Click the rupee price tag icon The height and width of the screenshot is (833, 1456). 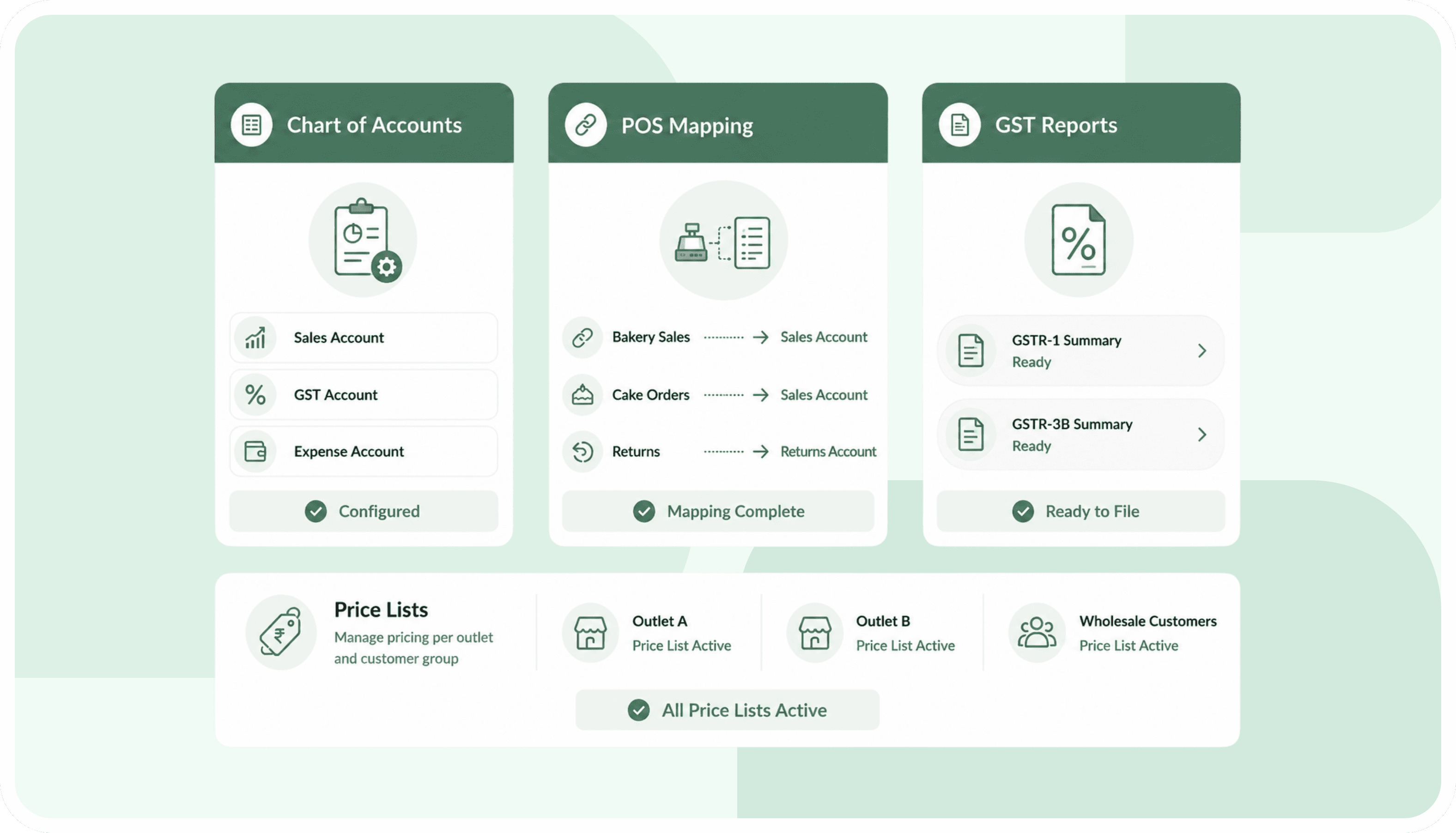click(280, 632)
